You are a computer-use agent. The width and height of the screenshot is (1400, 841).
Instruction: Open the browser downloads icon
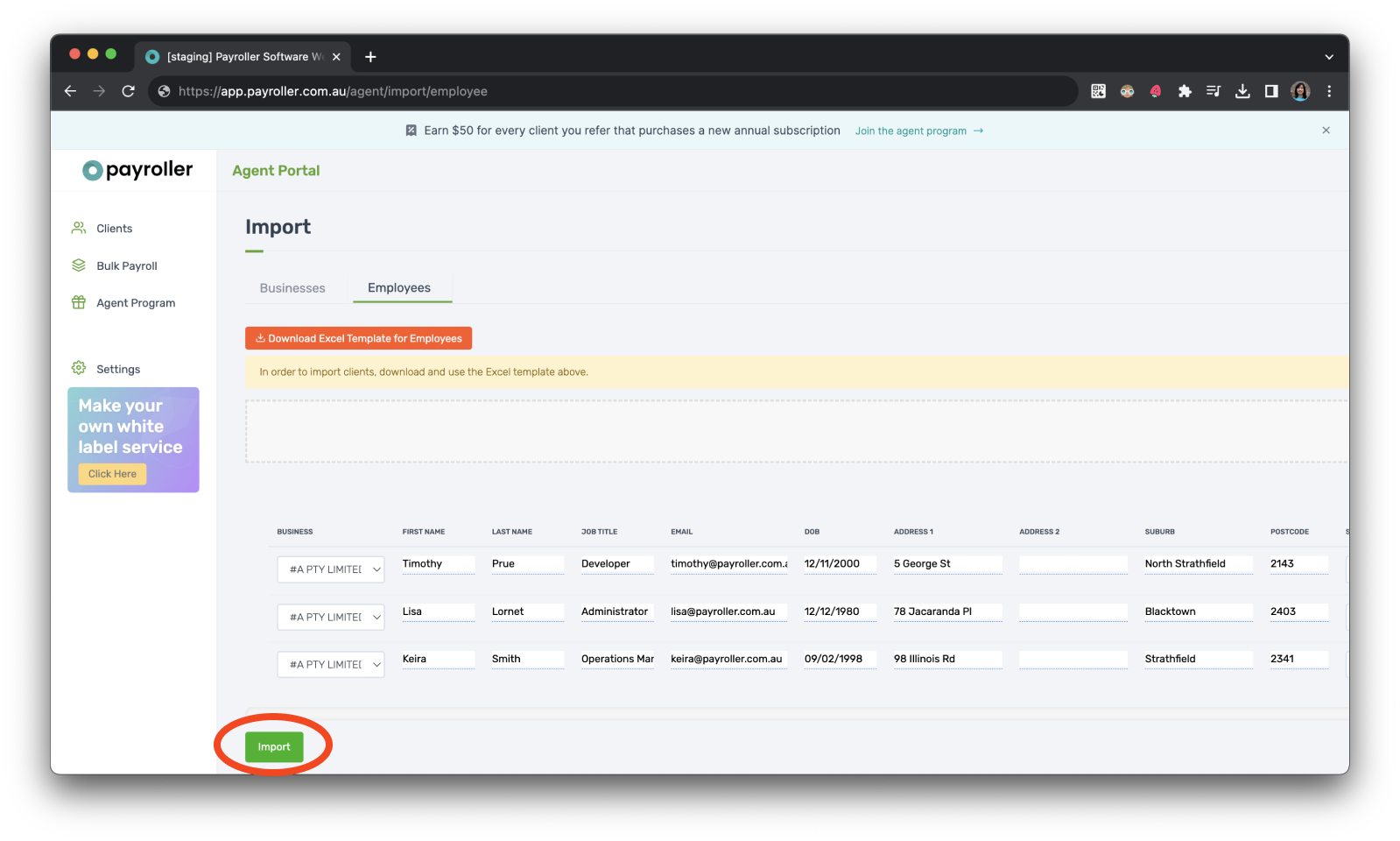click(1242, 91)
